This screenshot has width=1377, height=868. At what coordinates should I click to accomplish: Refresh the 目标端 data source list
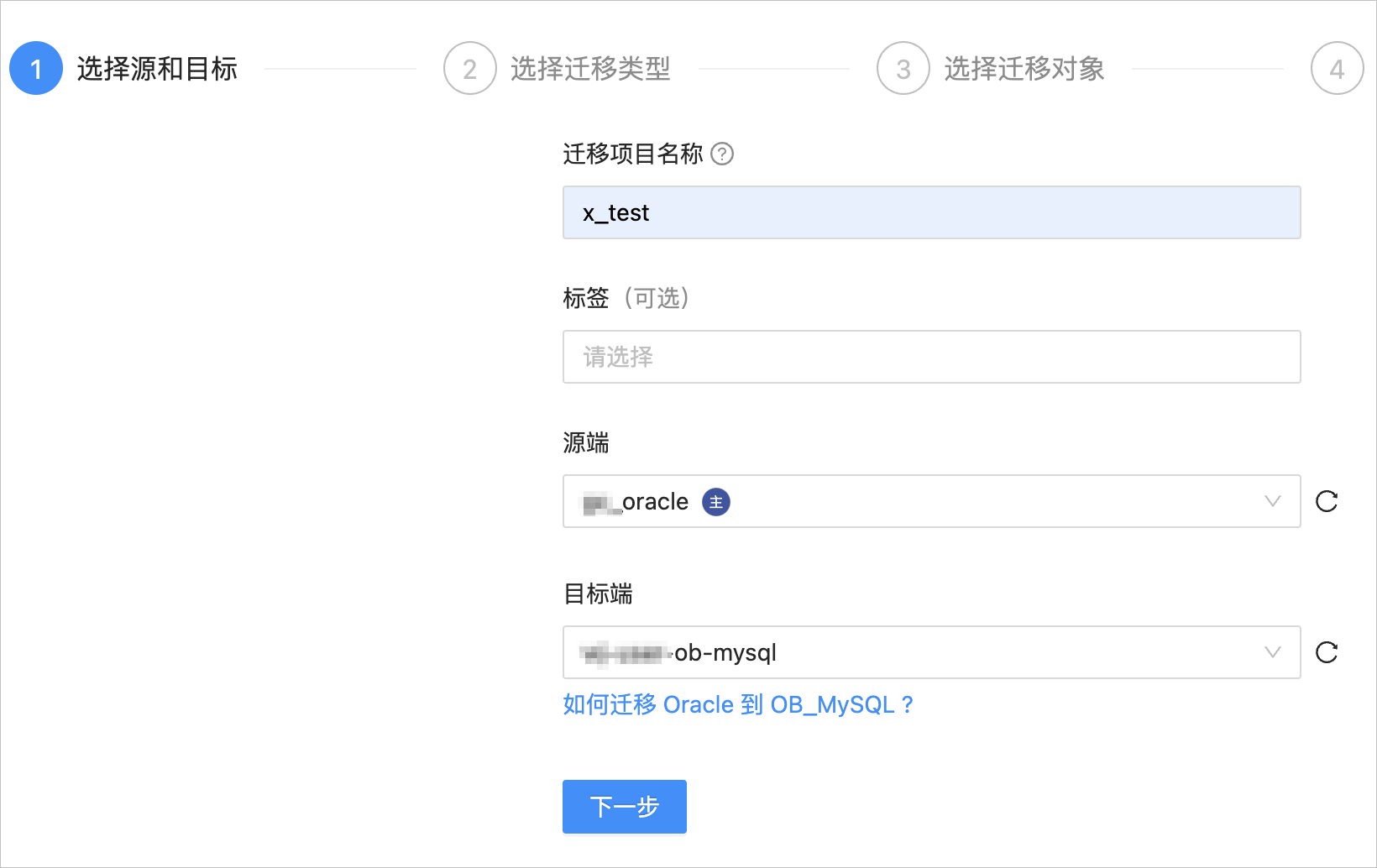pos(1327,652)
